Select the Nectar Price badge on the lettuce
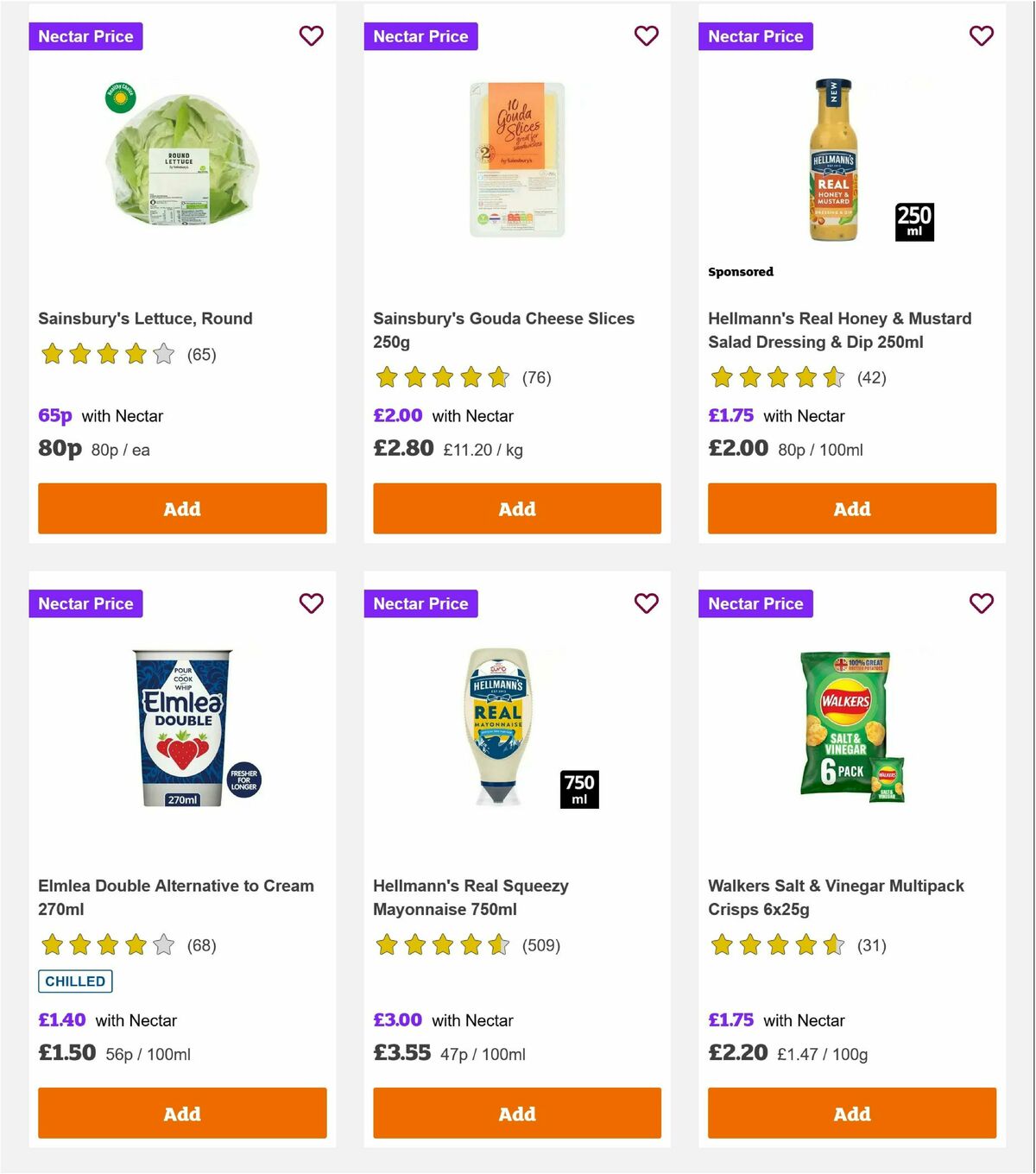 click(85, 36)
